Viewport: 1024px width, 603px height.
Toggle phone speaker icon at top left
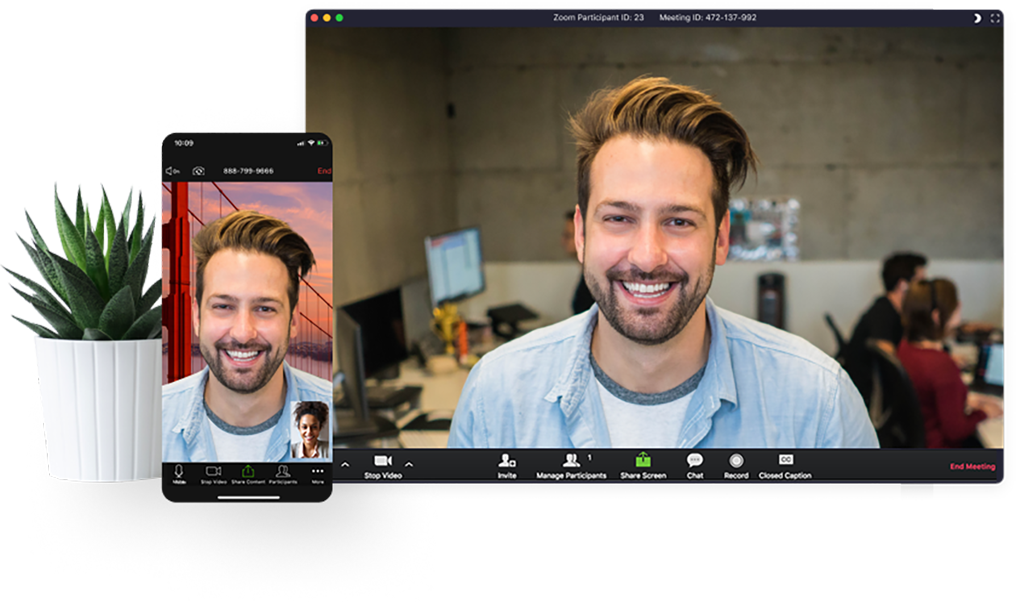click(172, 171)
